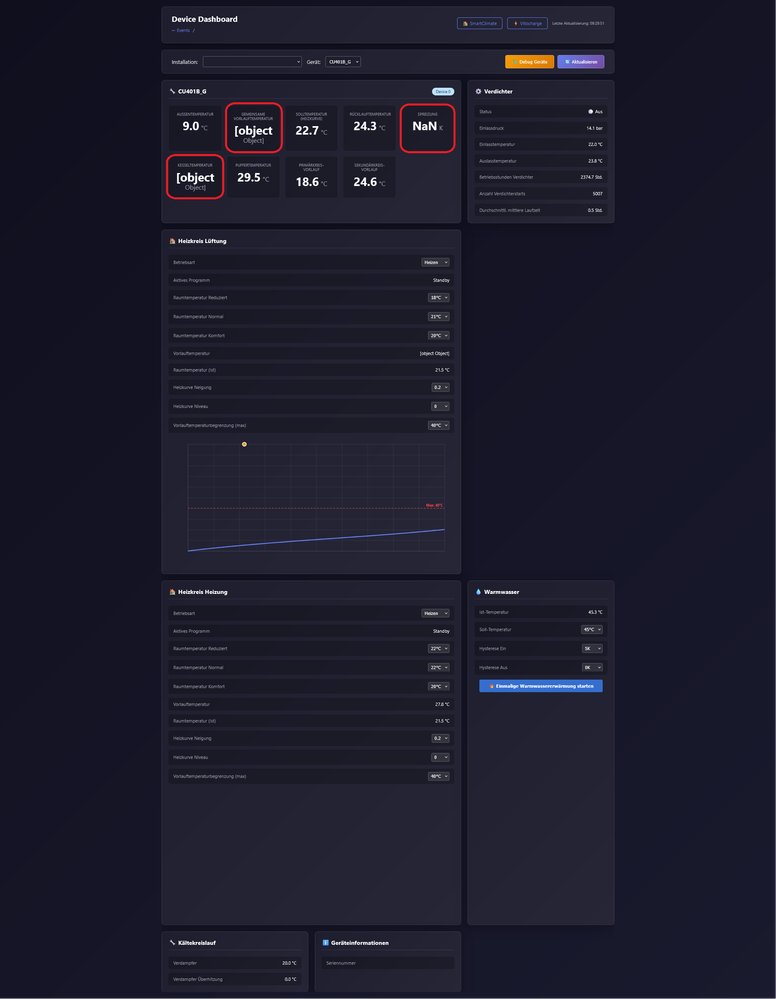
Task: Open the Installation dropdown
Action: (251, 62)
